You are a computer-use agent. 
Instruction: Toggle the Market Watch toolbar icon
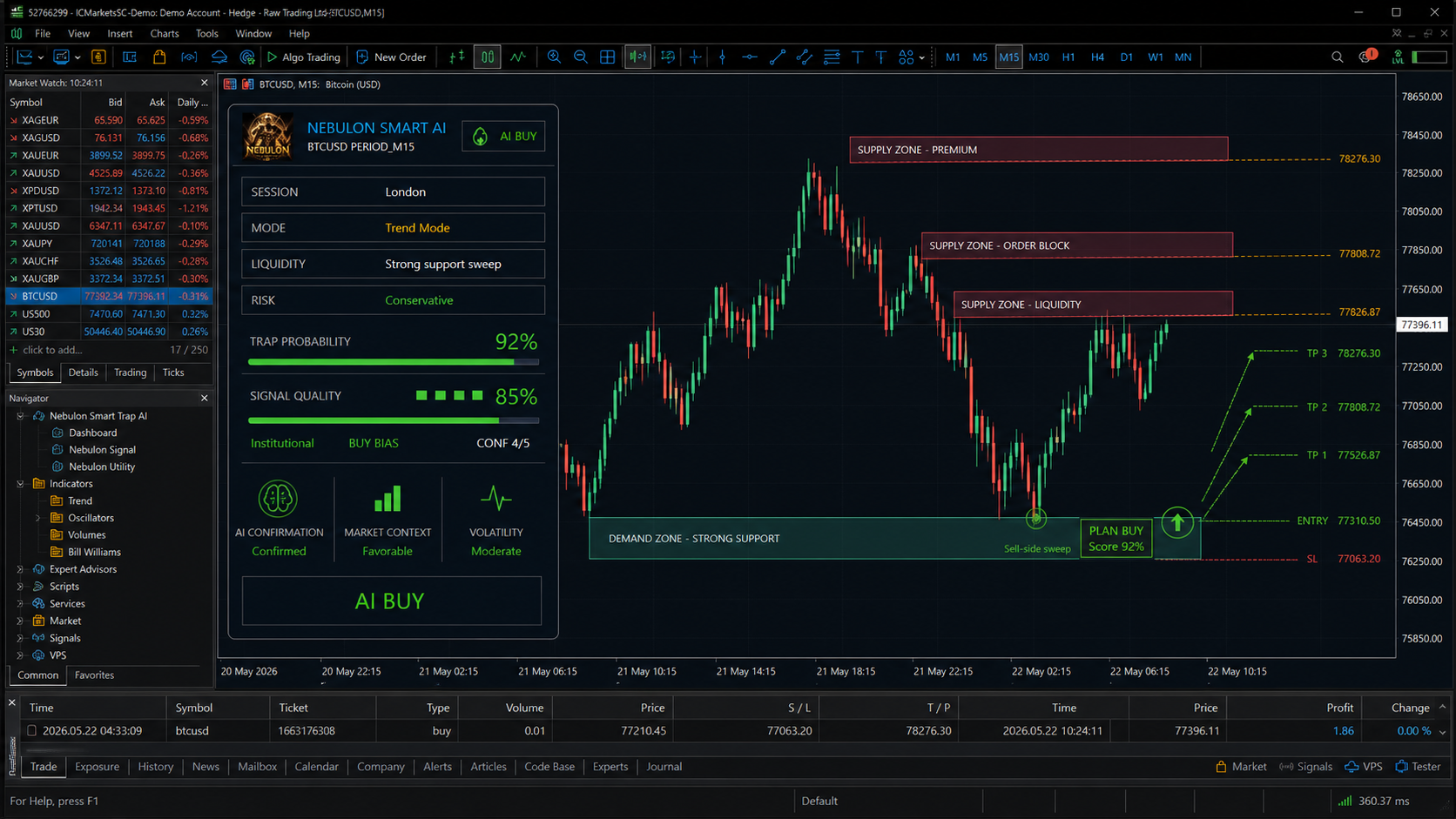pos(98,57)
